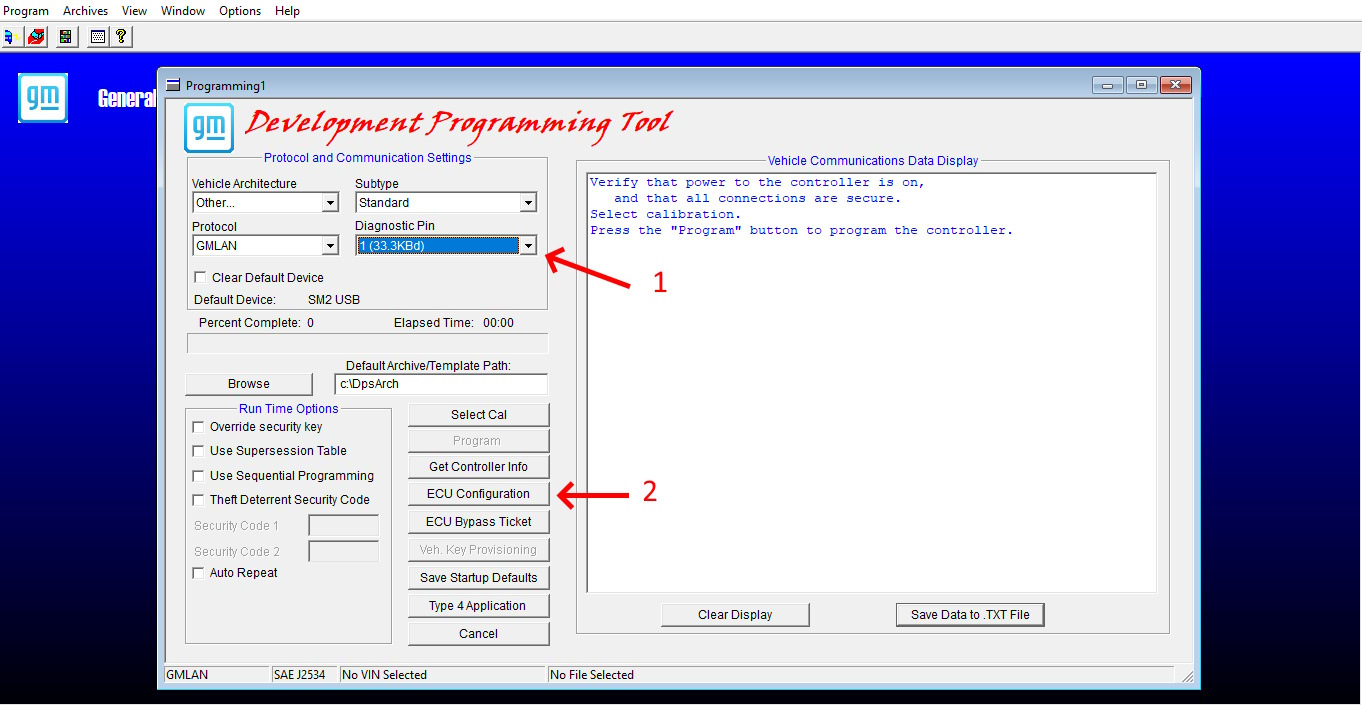
Task: Click the Browse button
Action: coord(249,384)
